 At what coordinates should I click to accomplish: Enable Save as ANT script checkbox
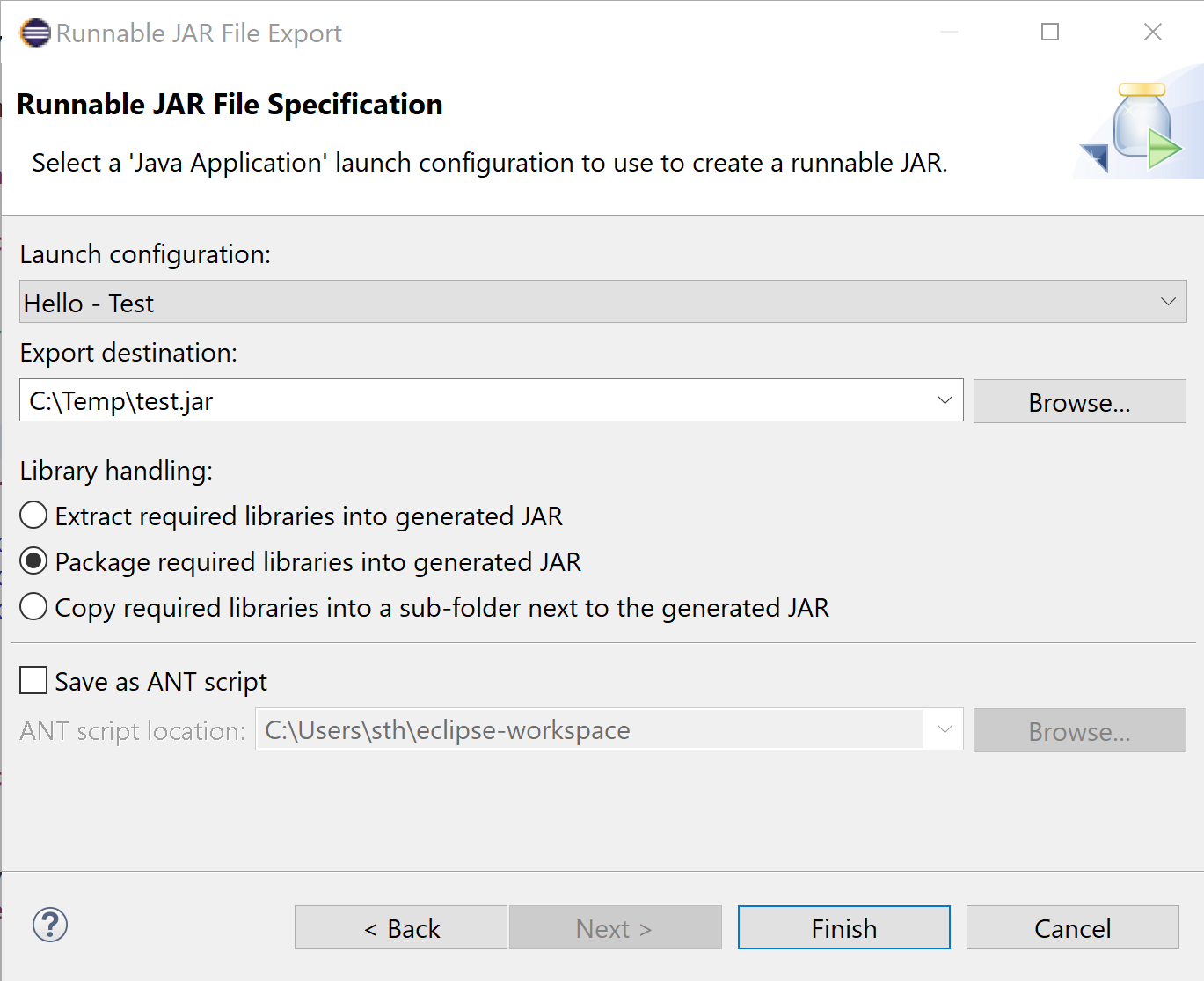pos(33,680)
